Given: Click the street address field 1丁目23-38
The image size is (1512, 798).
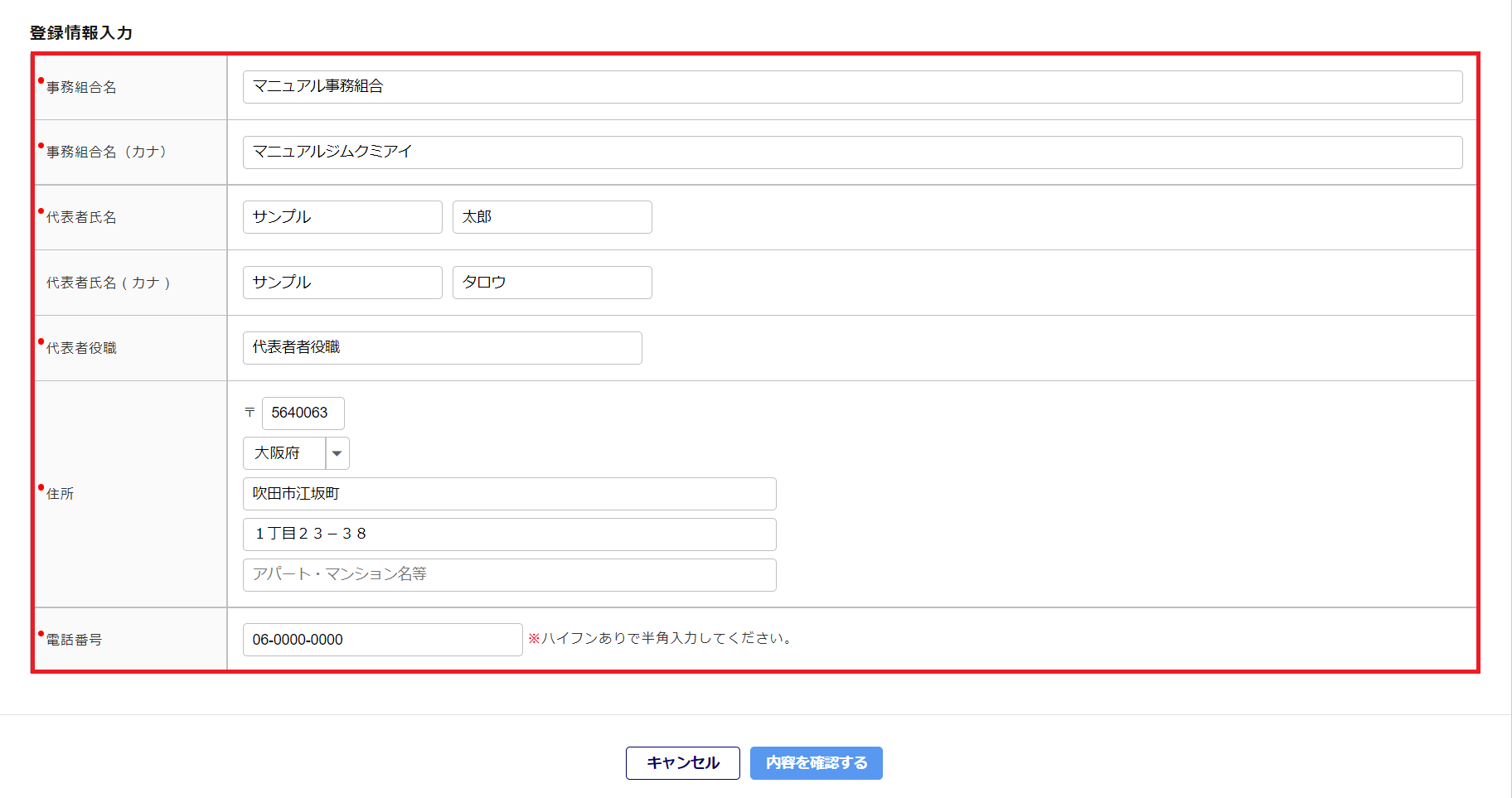Looking at the screenshot, I should point(509,534).
